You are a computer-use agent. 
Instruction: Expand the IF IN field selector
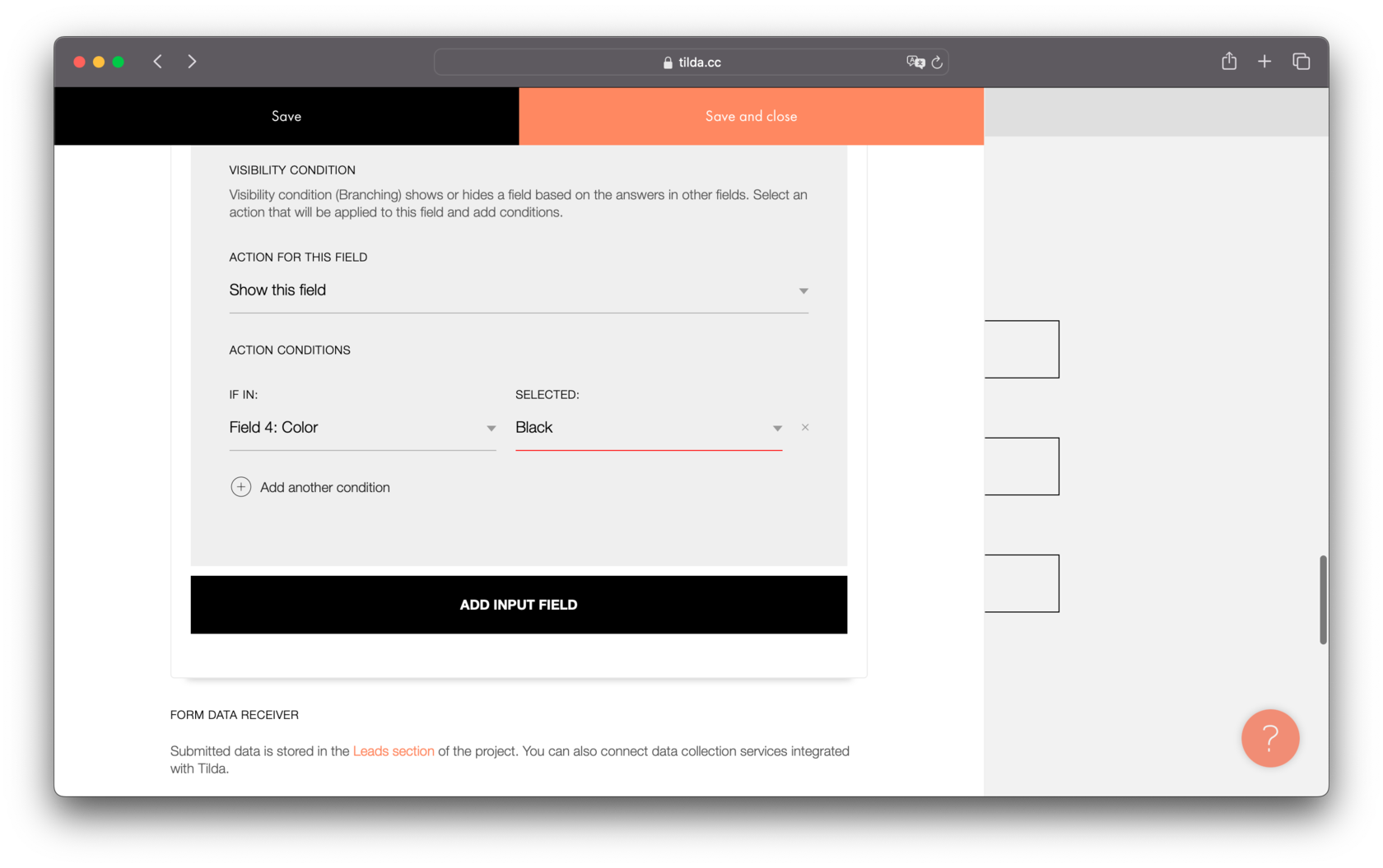pos(491,428)
